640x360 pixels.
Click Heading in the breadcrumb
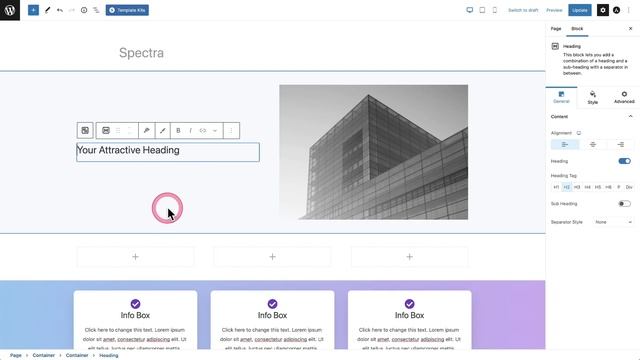click(109, 356)
